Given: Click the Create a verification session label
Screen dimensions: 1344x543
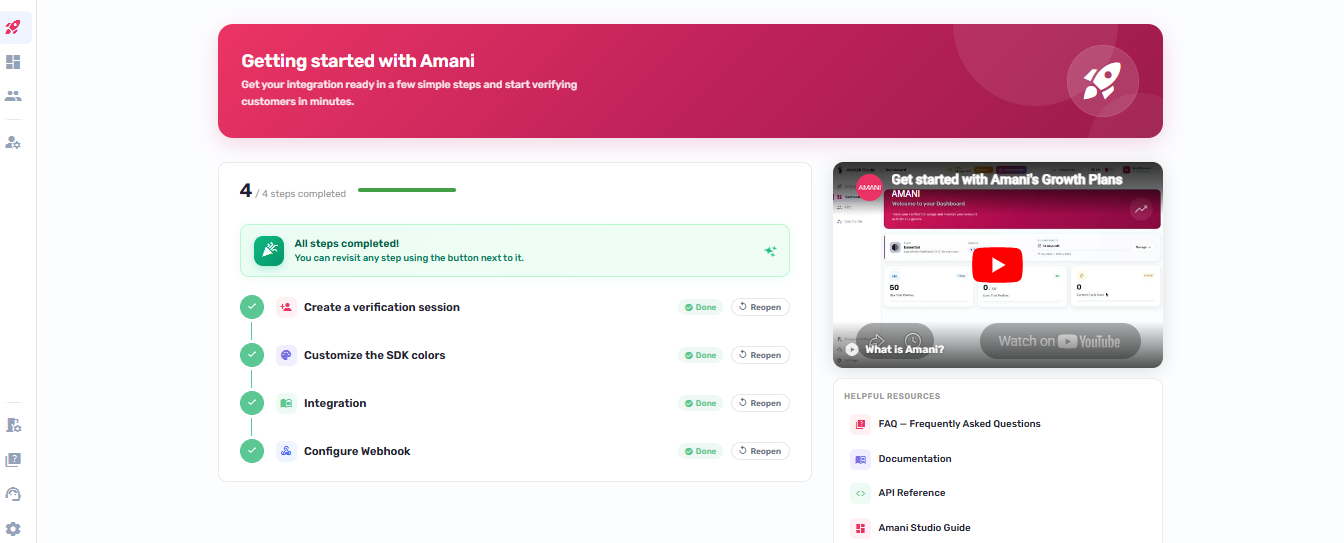Looking at the screenshot, I should point(382,307).
